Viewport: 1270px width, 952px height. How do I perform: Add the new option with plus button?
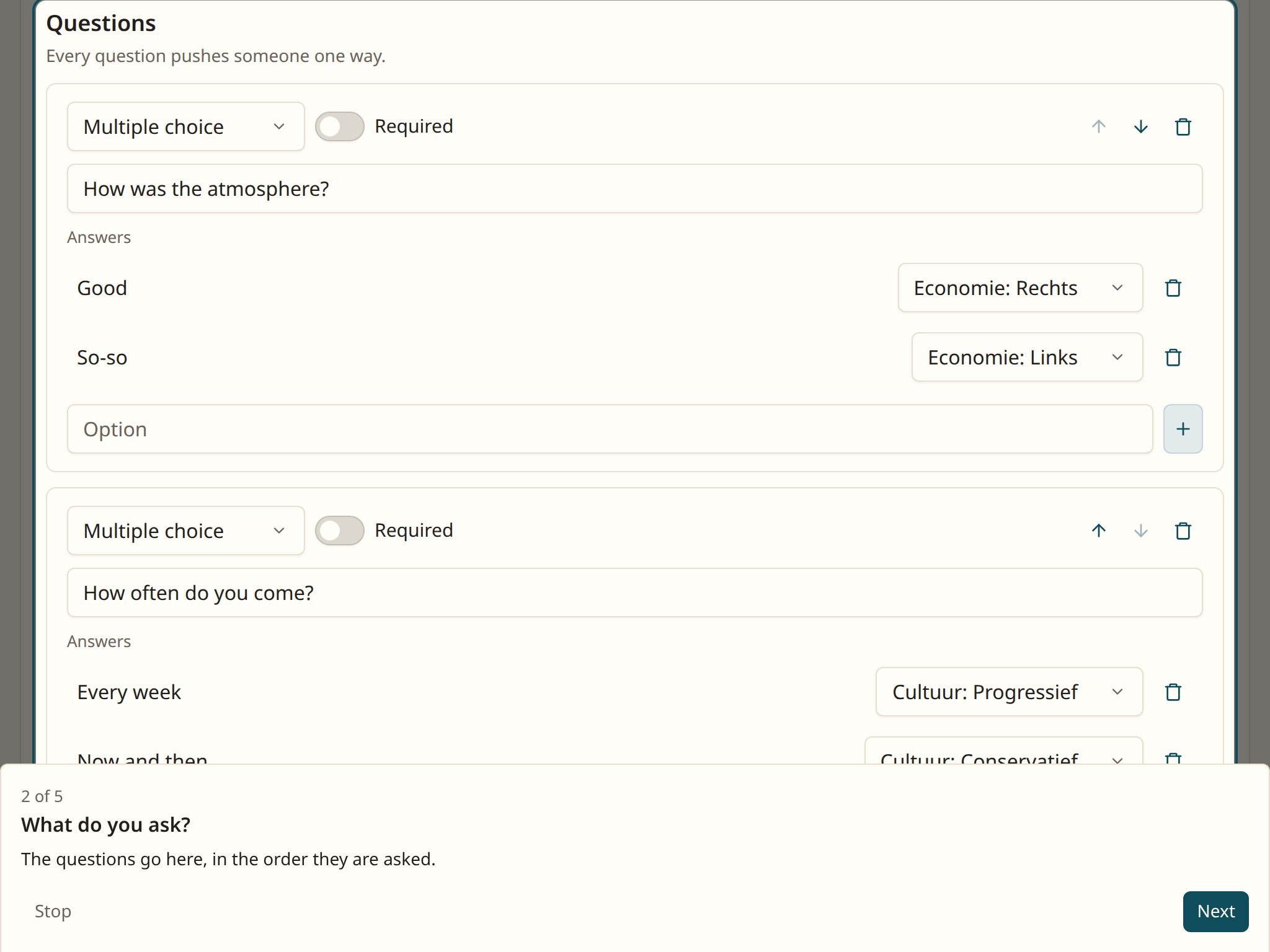coord(1183,429)
